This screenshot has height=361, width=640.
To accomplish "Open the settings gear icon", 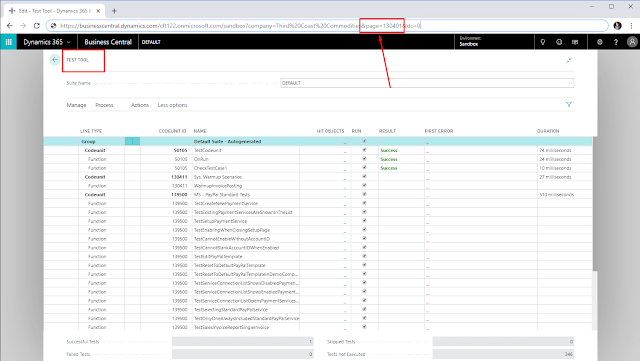I will click(x=599, y=42).
